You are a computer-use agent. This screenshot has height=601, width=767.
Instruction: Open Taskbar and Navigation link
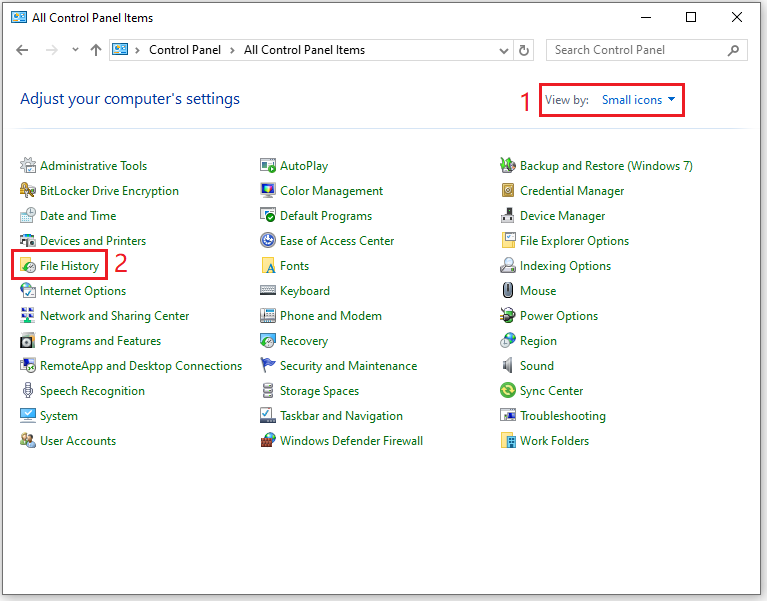[341, 415]
